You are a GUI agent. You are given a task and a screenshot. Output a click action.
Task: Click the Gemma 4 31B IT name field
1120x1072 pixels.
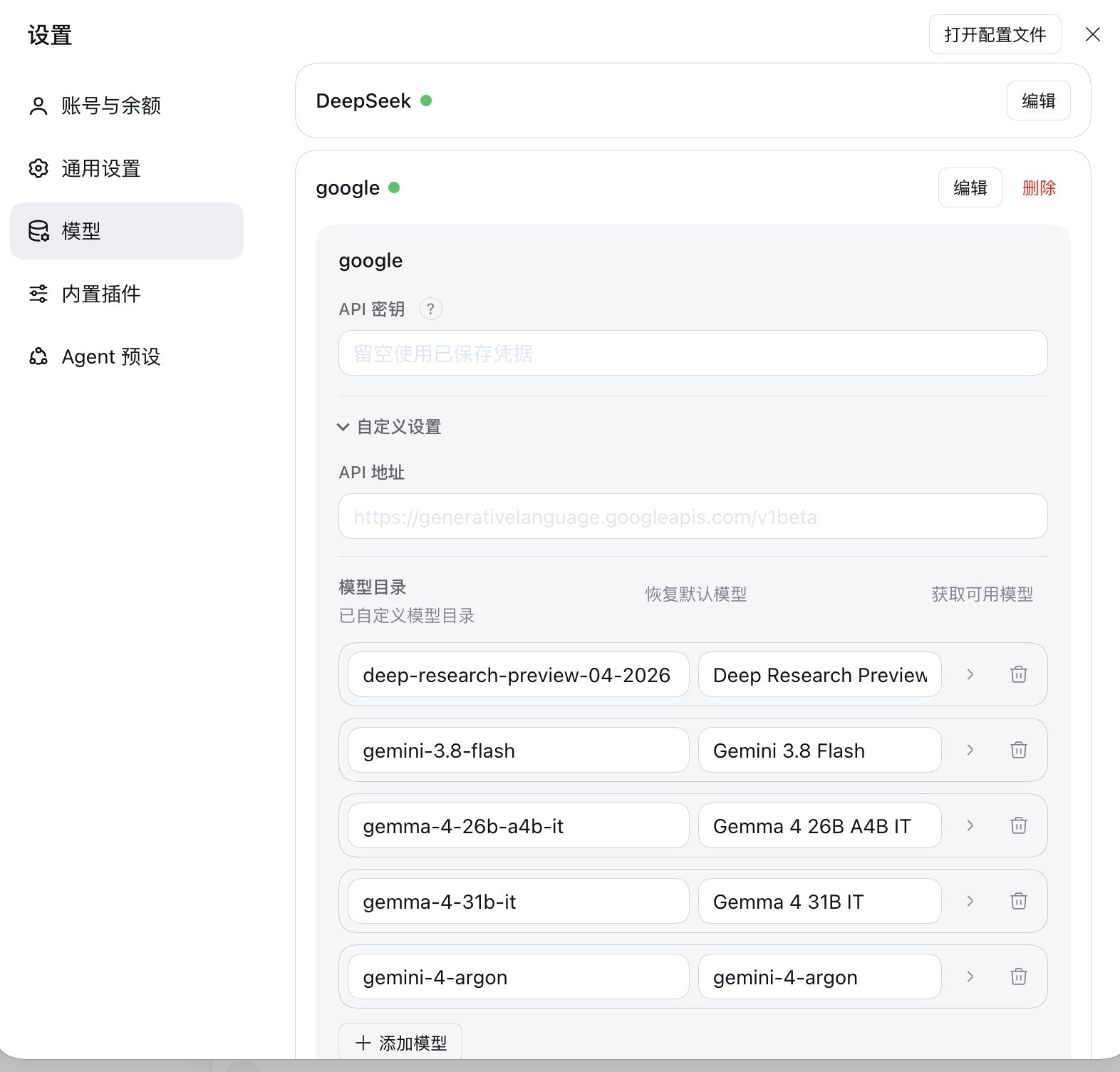(820, 901)
